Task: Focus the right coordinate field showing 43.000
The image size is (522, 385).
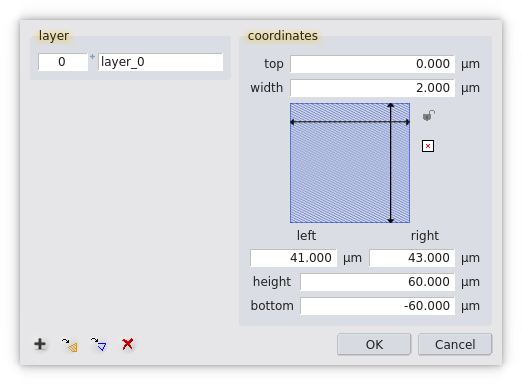Action: (x=412, y=258)
